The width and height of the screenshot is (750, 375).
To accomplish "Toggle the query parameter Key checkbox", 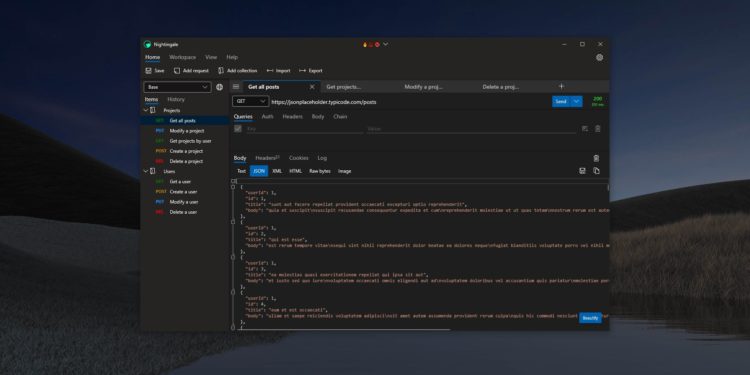I will (238, 129).
